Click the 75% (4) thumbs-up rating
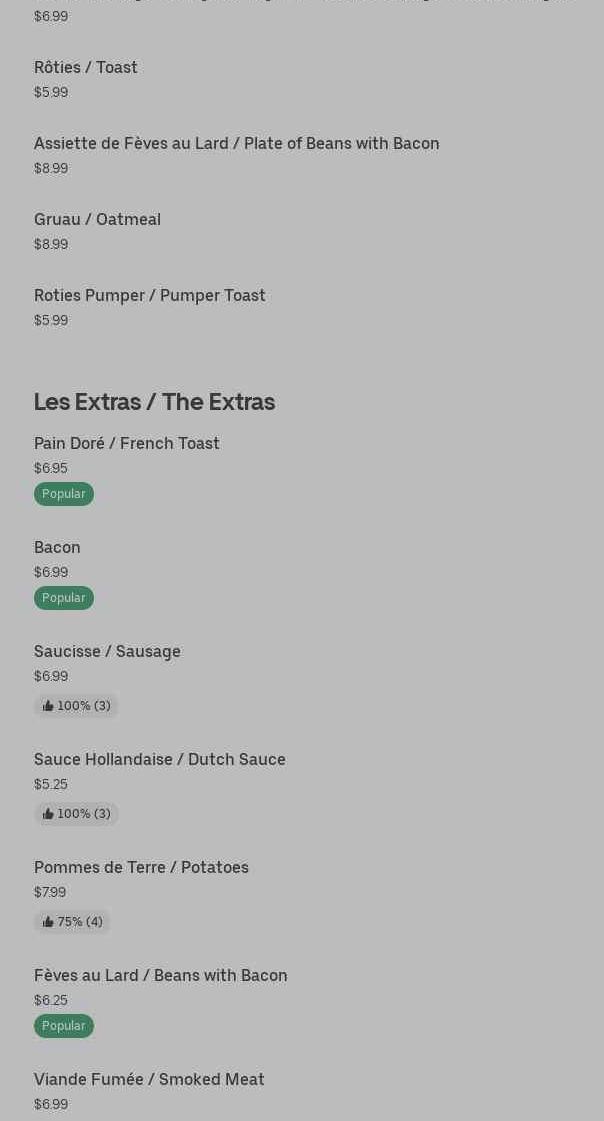Screen dimensions: 604x1121 [72, 922]
